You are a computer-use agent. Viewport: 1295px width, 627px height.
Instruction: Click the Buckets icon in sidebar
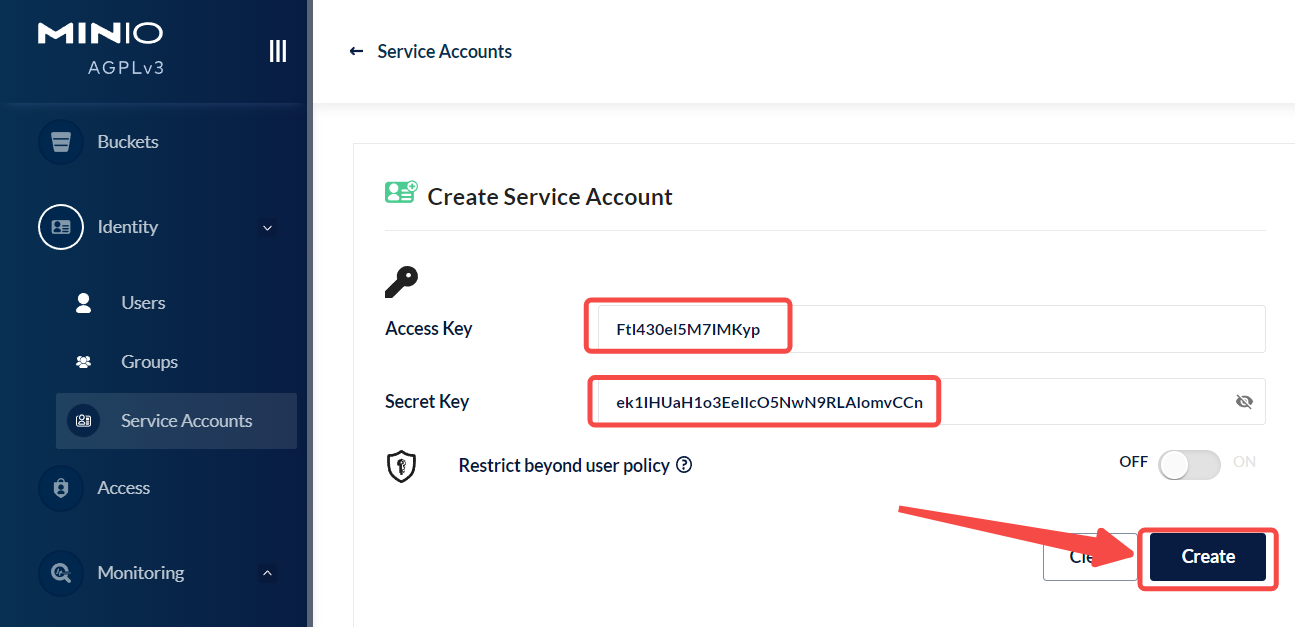pos(60,142)
